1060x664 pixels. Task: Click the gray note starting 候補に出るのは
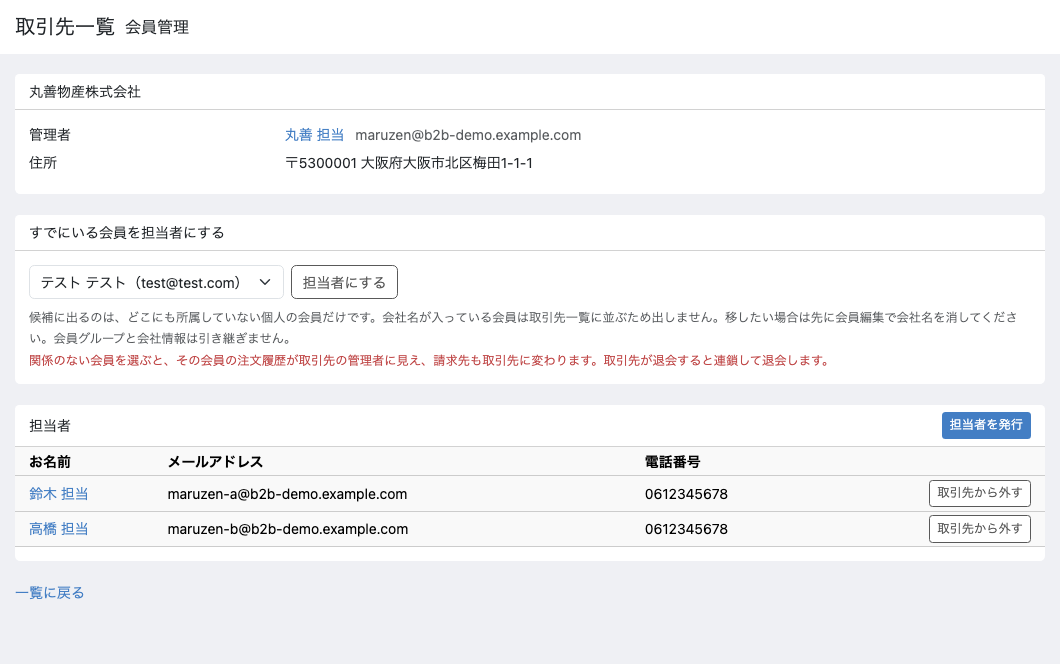pos(523,328)
